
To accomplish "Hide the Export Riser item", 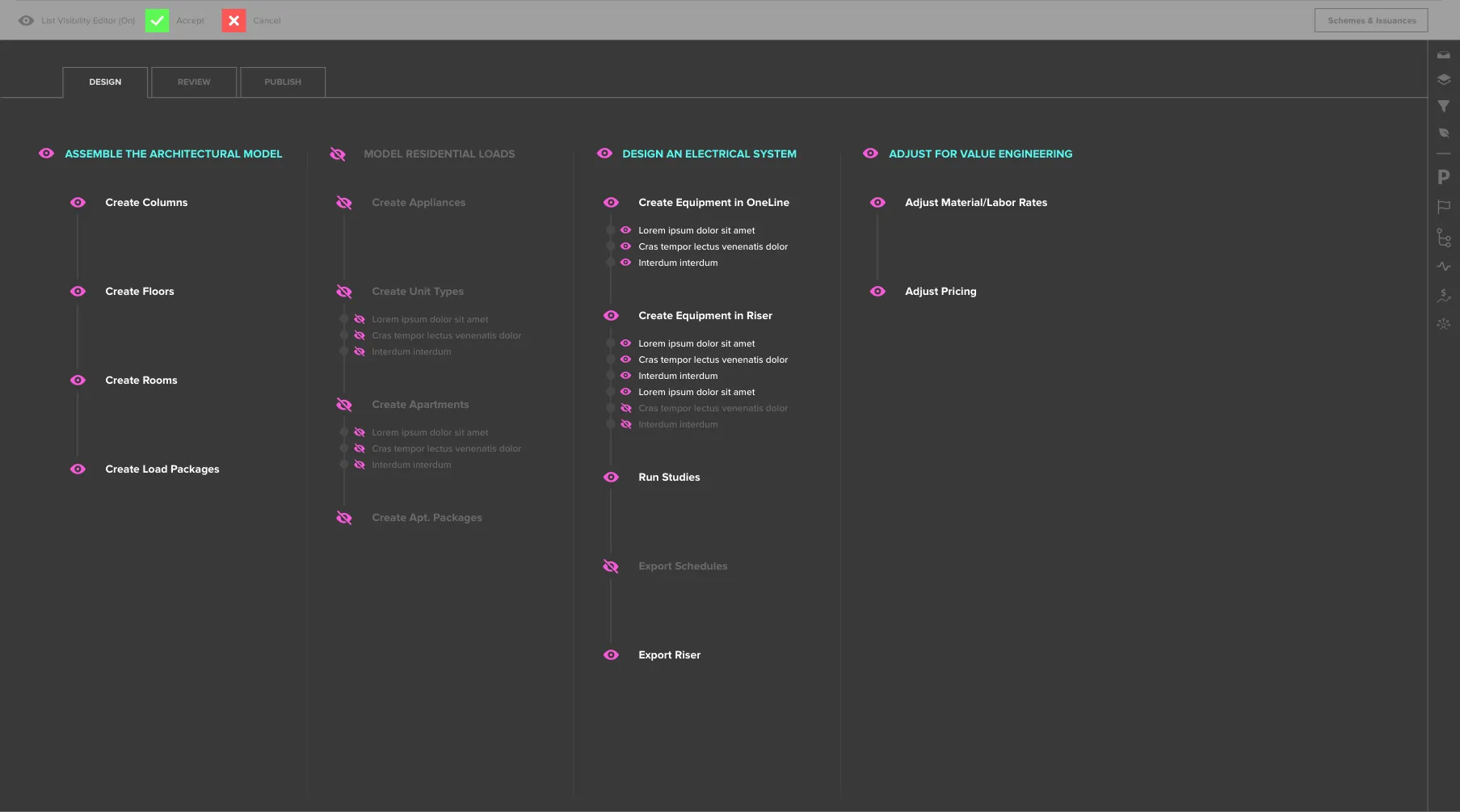I will pos(611,654).
